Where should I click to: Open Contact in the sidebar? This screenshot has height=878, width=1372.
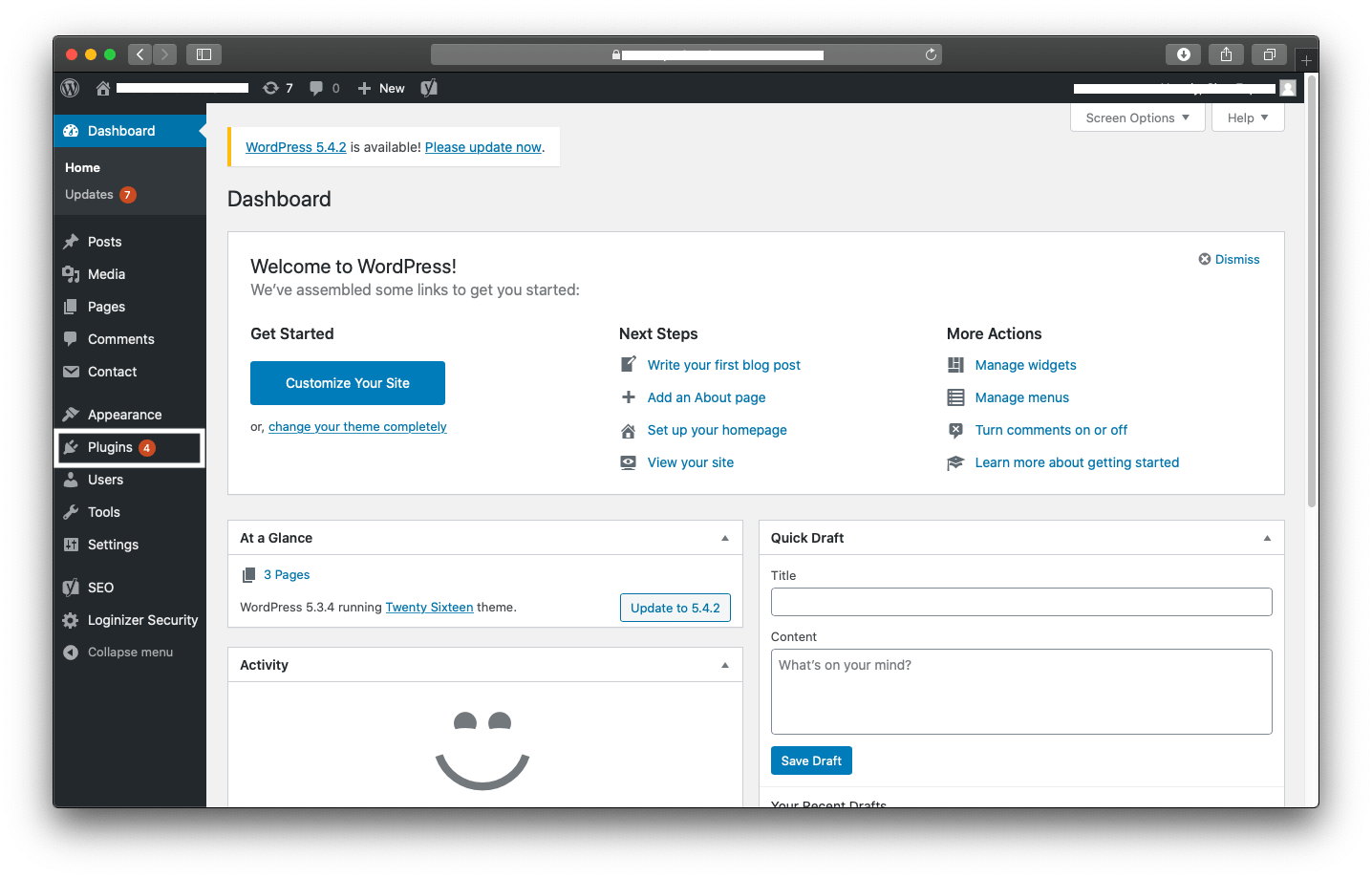130,372
